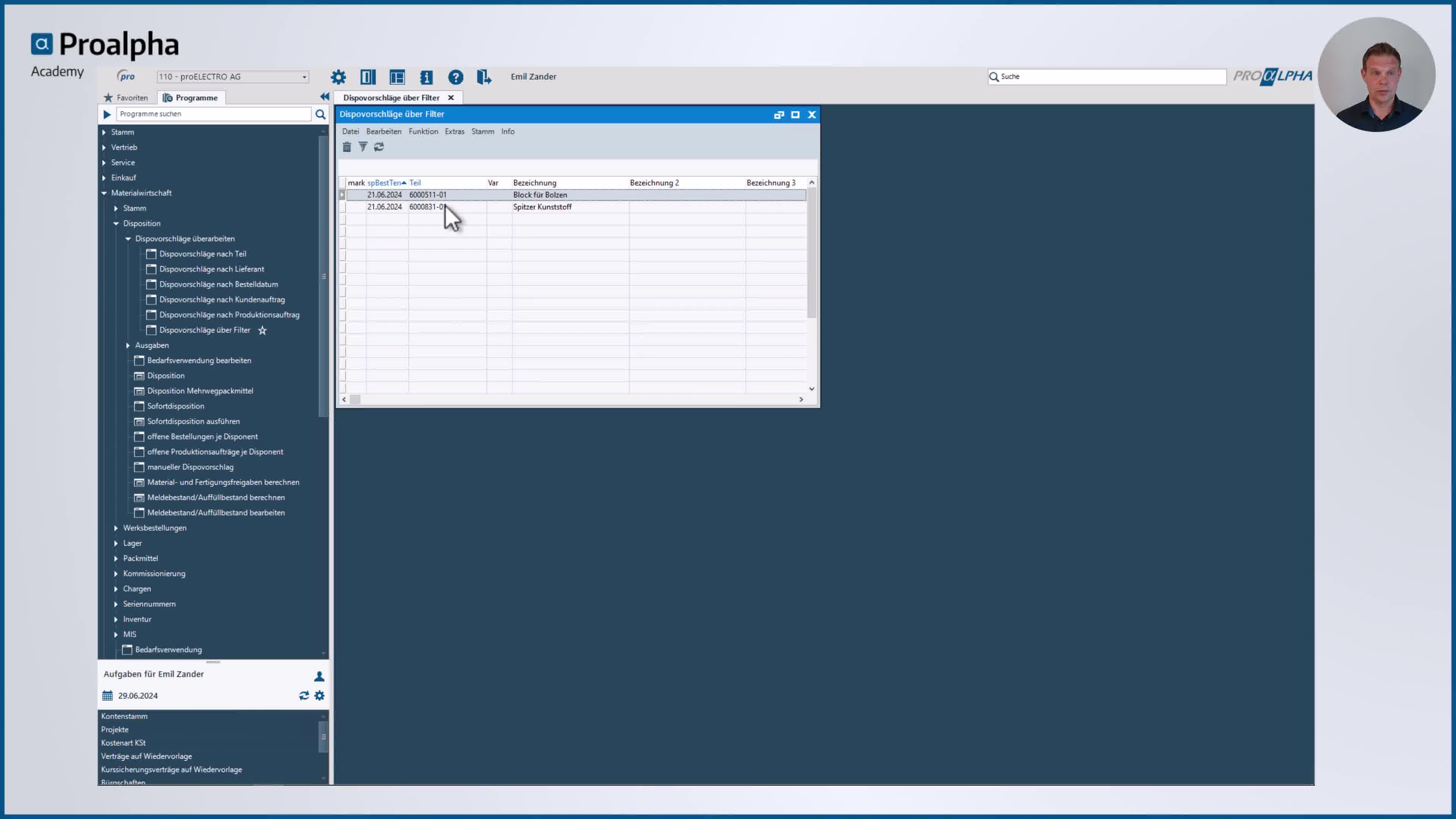
Task: Open the settings gear in main toolbar
Action: (338, 77)
